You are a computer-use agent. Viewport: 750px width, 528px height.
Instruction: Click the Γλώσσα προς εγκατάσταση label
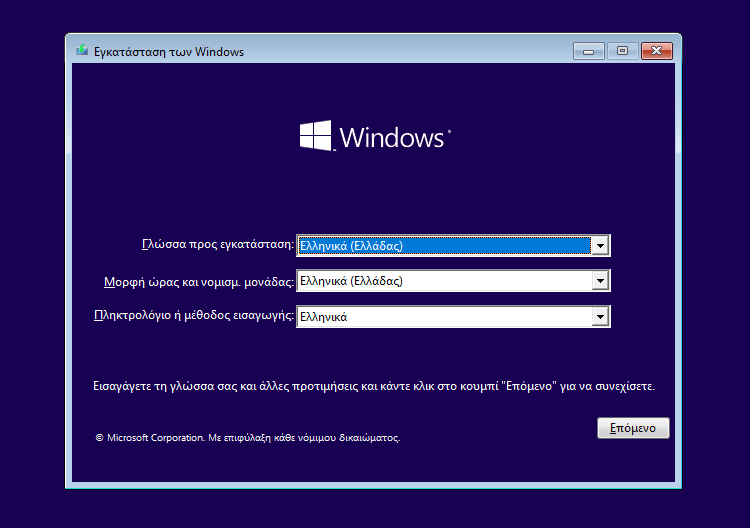click(218, 244)
